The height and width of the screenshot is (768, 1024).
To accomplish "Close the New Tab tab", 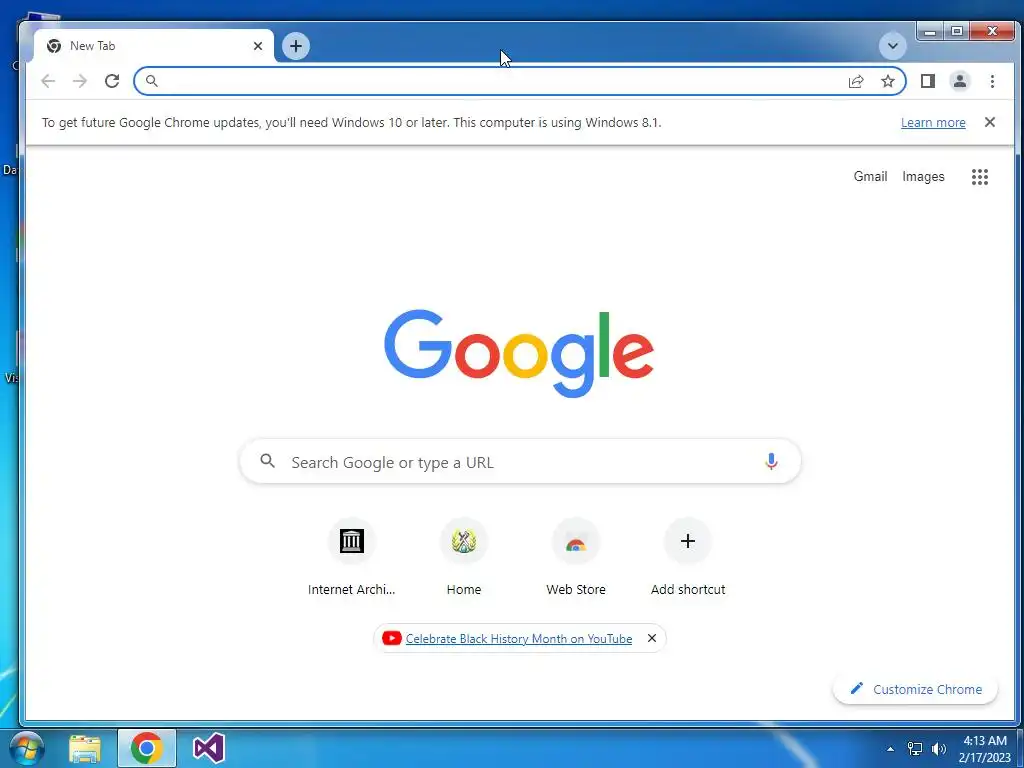I will click(x=258, y=46).
